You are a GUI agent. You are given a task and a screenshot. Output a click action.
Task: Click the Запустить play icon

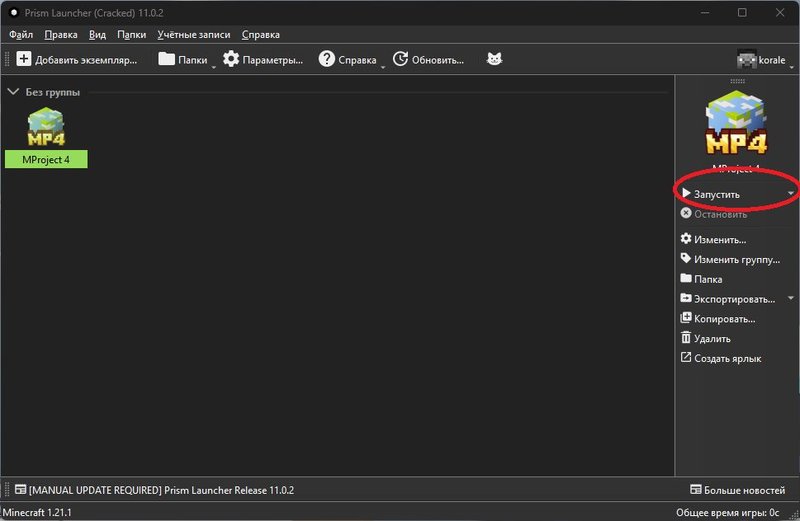pyautogui.click(x=686, y=193)
